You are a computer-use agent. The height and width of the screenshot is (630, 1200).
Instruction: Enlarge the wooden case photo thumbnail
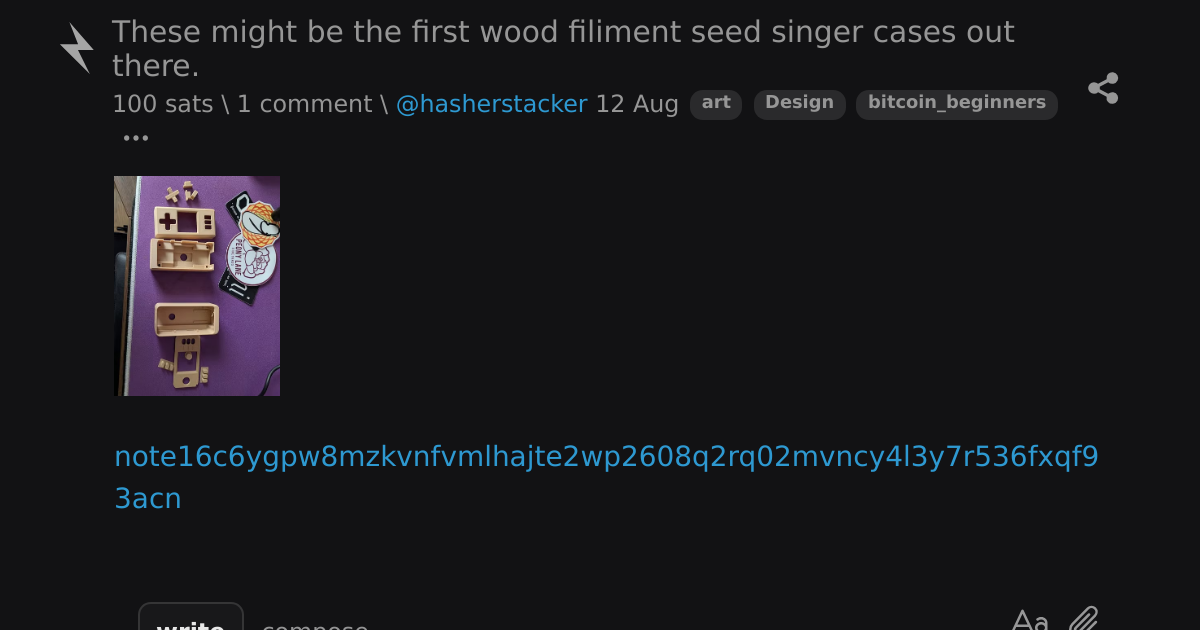197,286
